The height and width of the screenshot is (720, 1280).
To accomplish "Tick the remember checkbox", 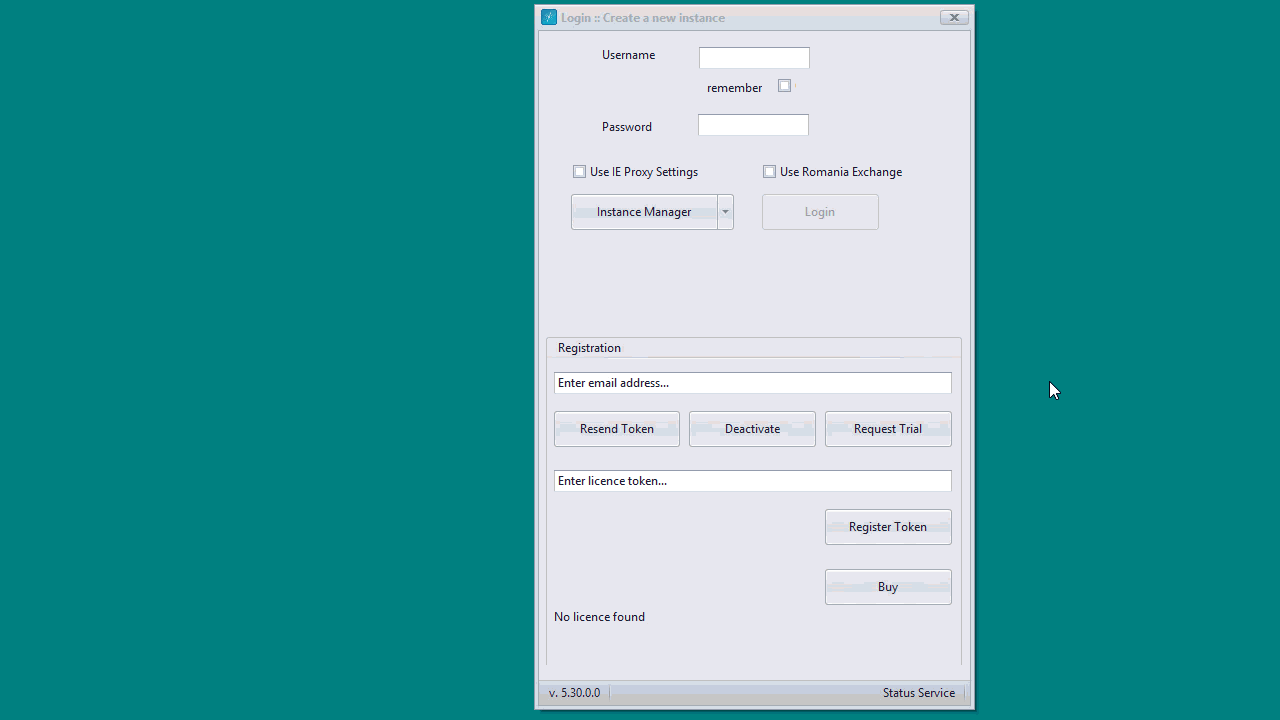I will click(784, 86).
